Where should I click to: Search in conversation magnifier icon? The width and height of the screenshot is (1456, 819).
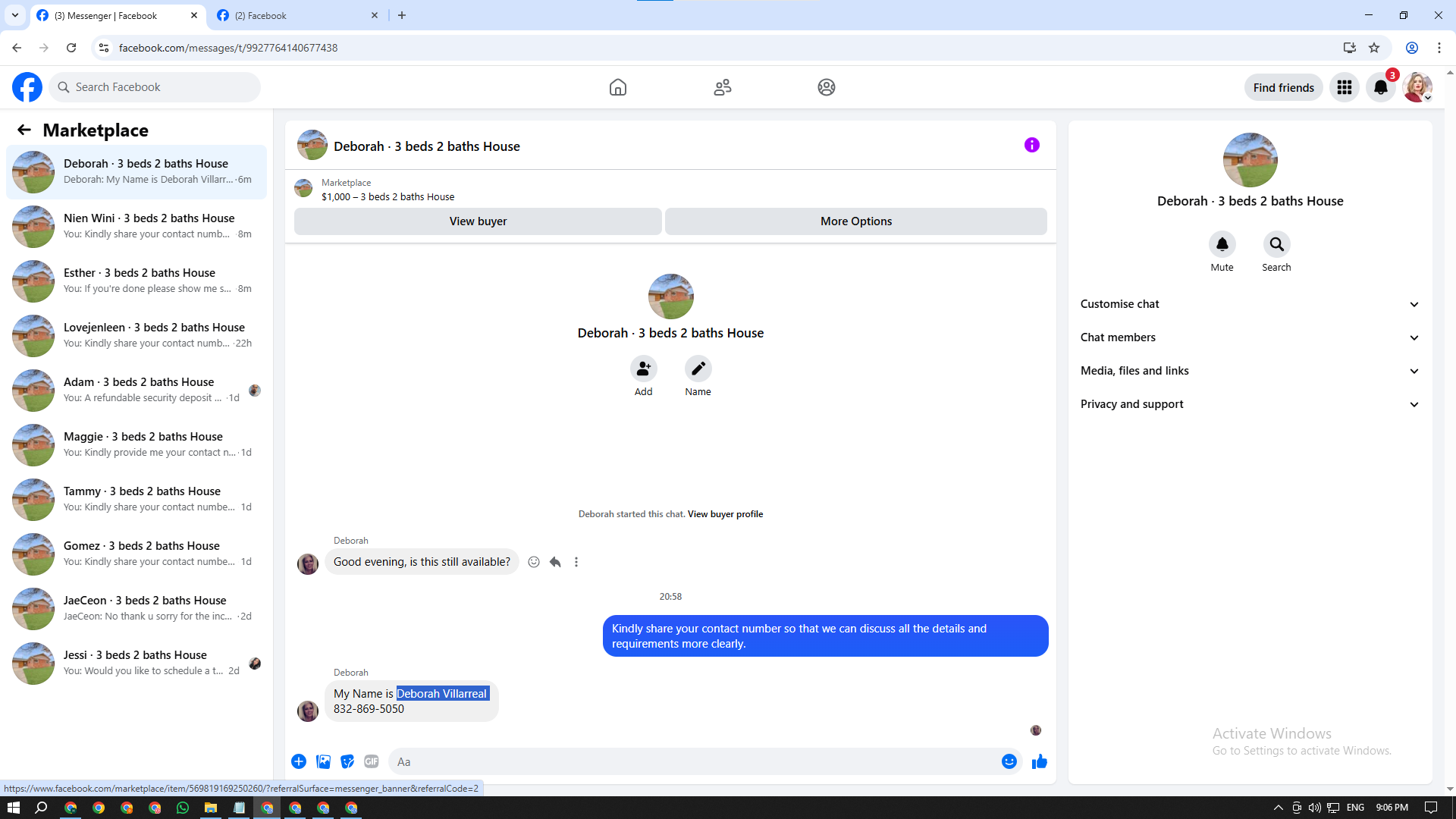click(1276, 244)
